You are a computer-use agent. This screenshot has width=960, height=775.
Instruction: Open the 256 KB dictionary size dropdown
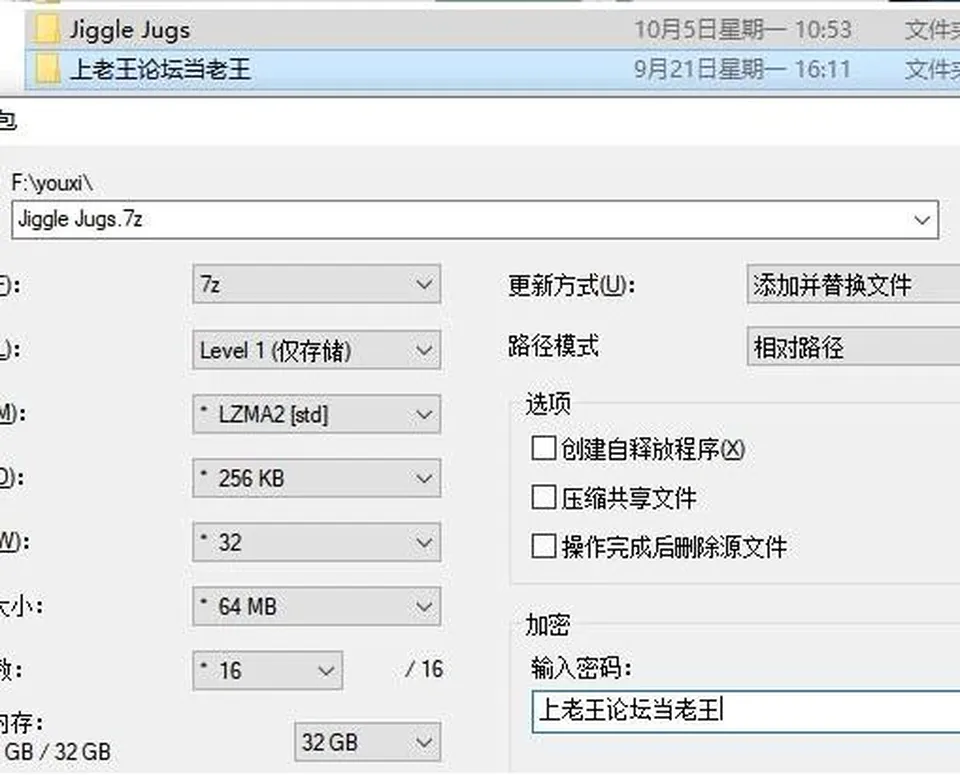tap(317, 478)
